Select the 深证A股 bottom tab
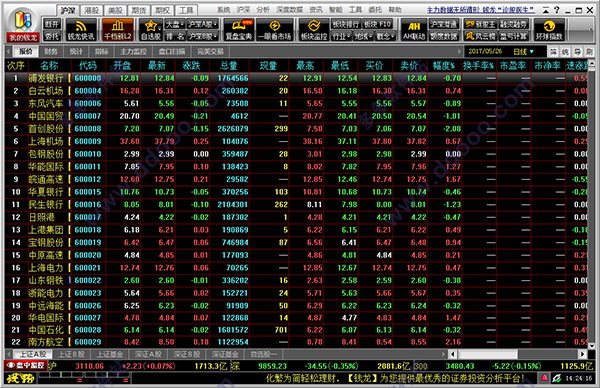This screenshot has height=388, width=600. click(148, 354)
